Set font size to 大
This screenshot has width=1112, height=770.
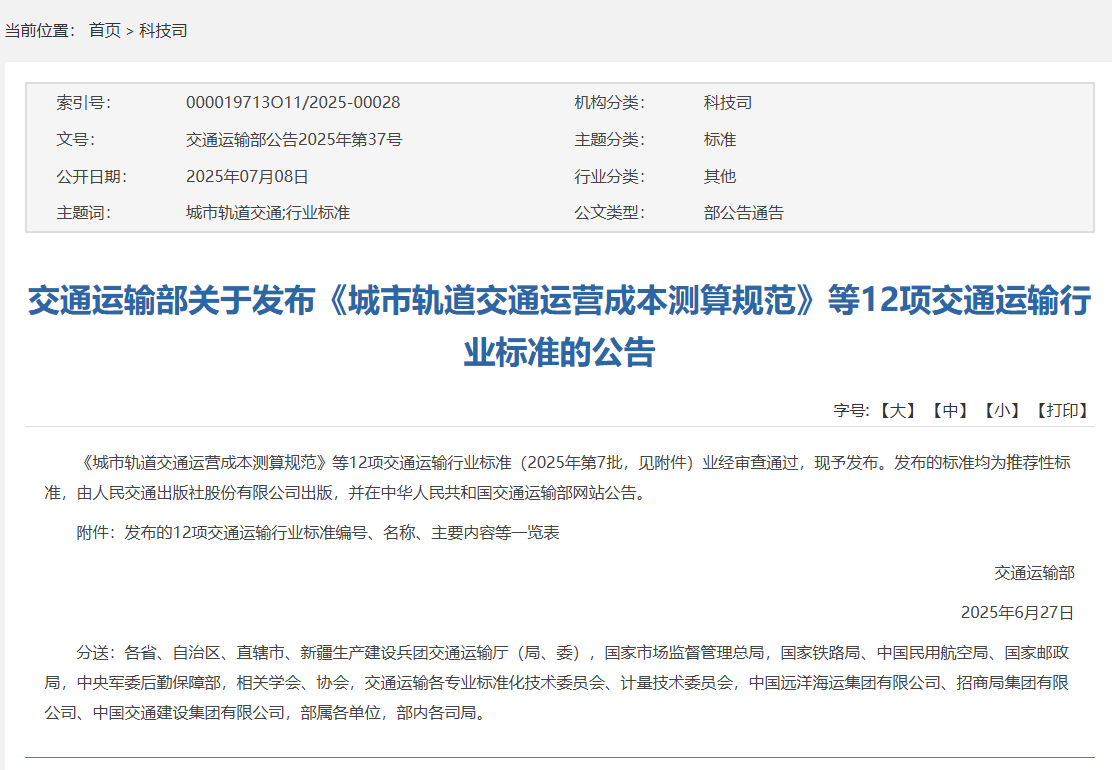pyautogui.click(x=897, y=411)
